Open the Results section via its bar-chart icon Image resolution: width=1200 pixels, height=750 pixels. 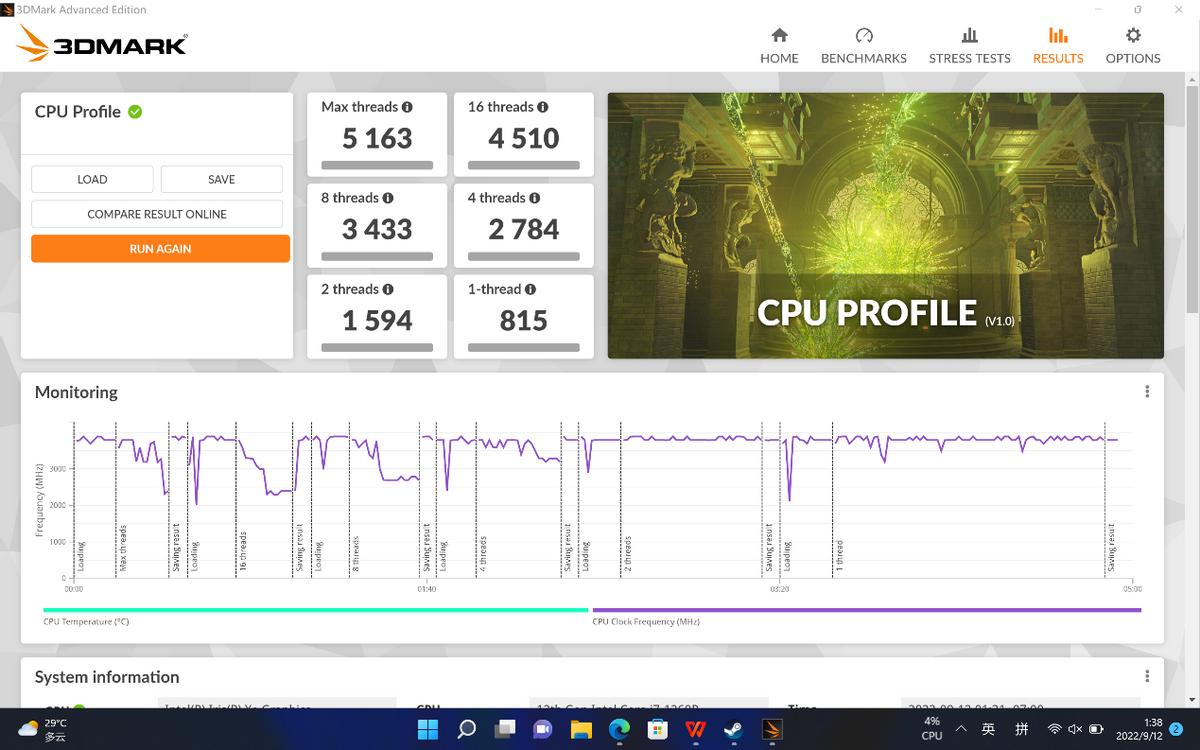tap(1057, 34)
